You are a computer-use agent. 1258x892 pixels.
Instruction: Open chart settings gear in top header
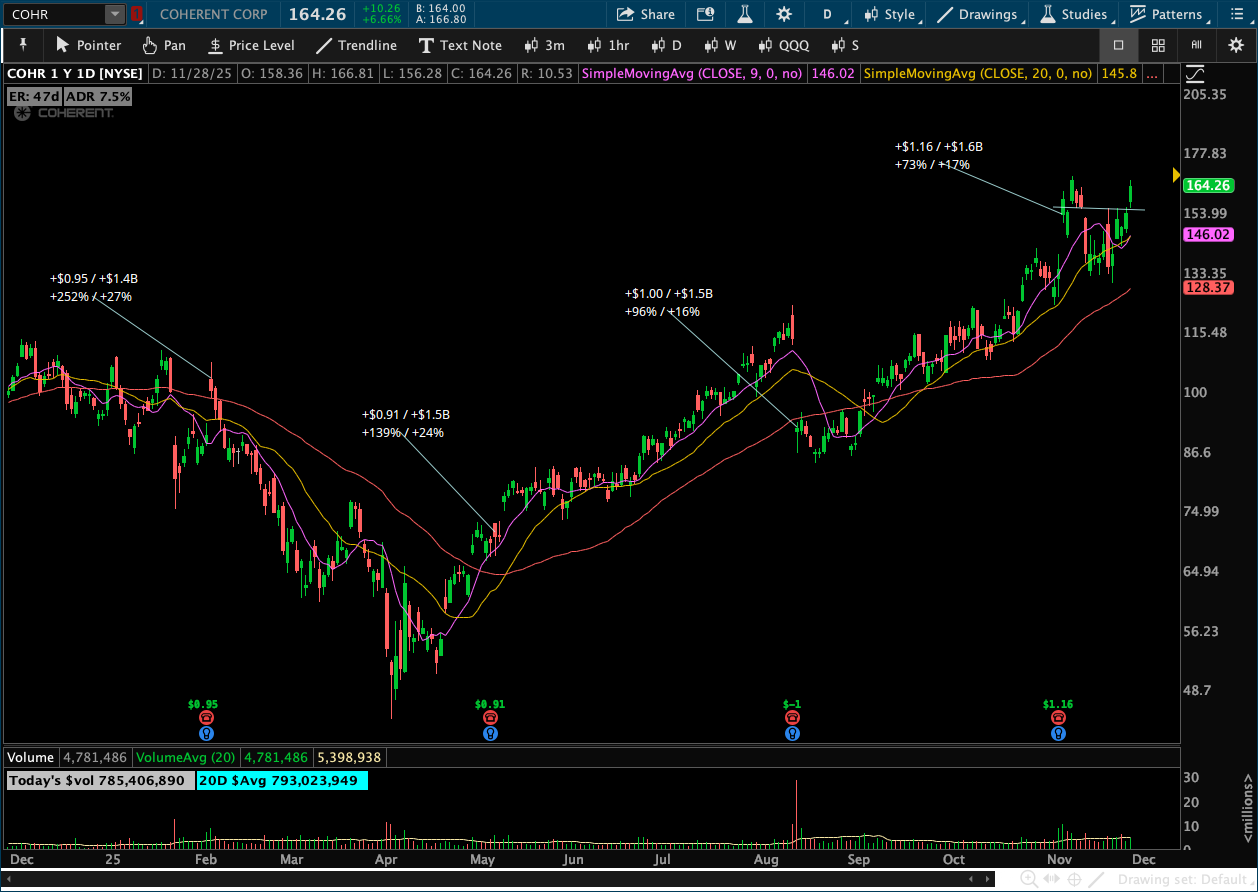(784, 14)
